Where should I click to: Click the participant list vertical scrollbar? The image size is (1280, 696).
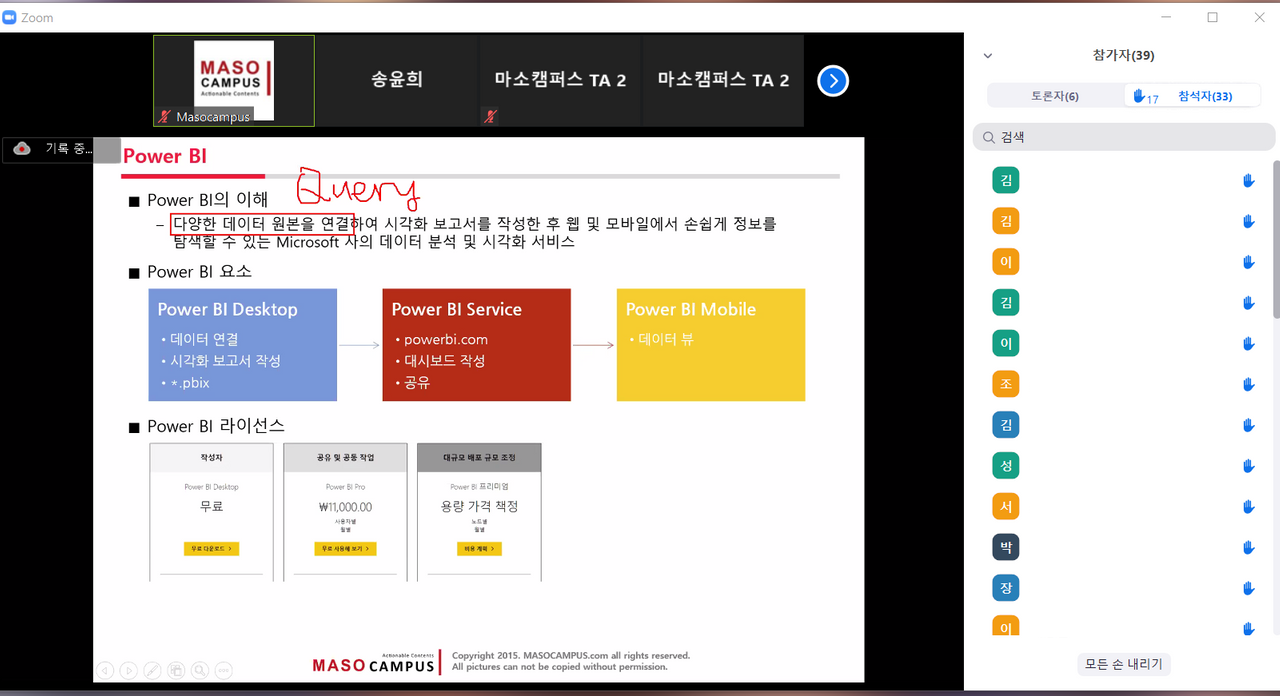(x=1275, y=240)
